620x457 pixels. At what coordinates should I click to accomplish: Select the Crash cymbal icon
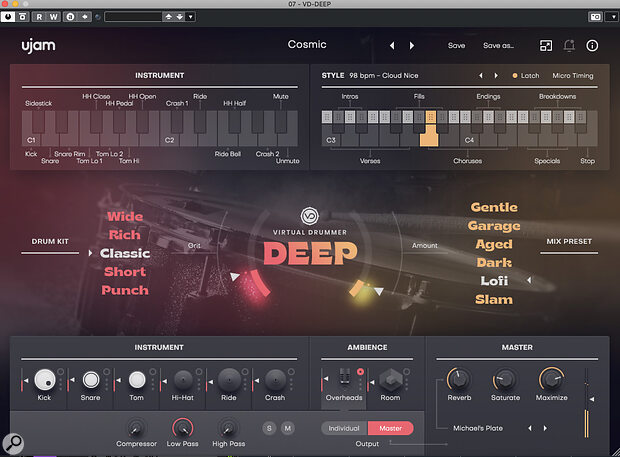point(275,380)
